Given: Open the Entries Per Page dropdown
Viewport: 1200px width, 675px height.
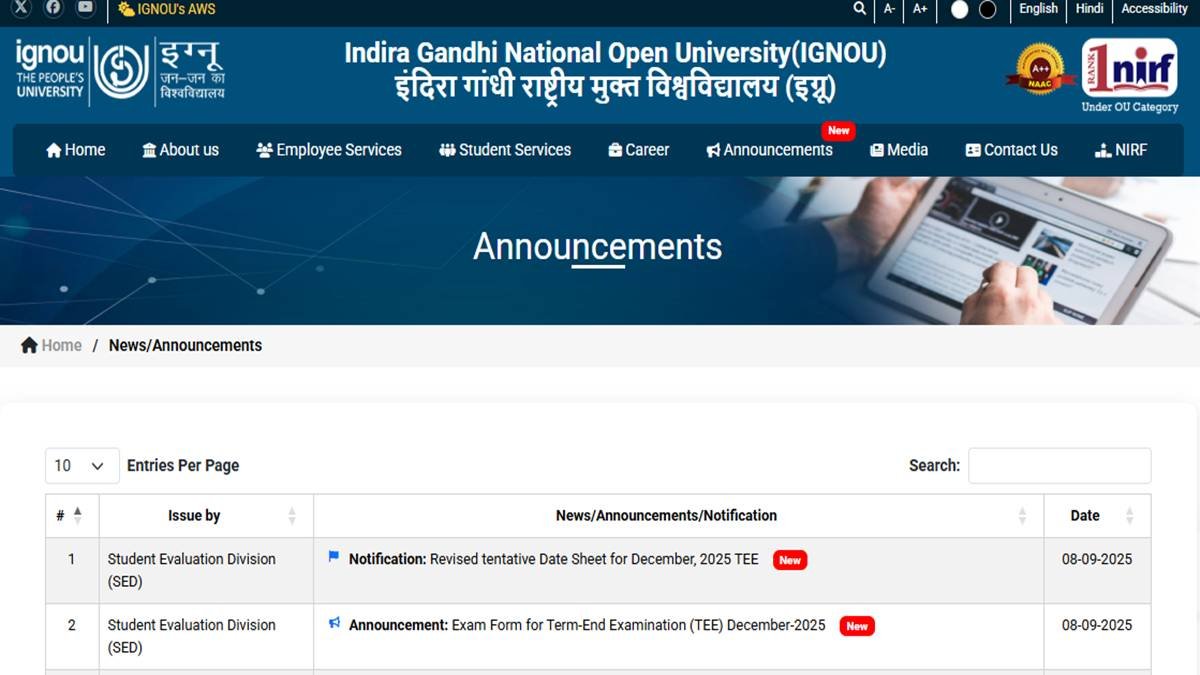Looking at the screenshot, I should [81, 465].
